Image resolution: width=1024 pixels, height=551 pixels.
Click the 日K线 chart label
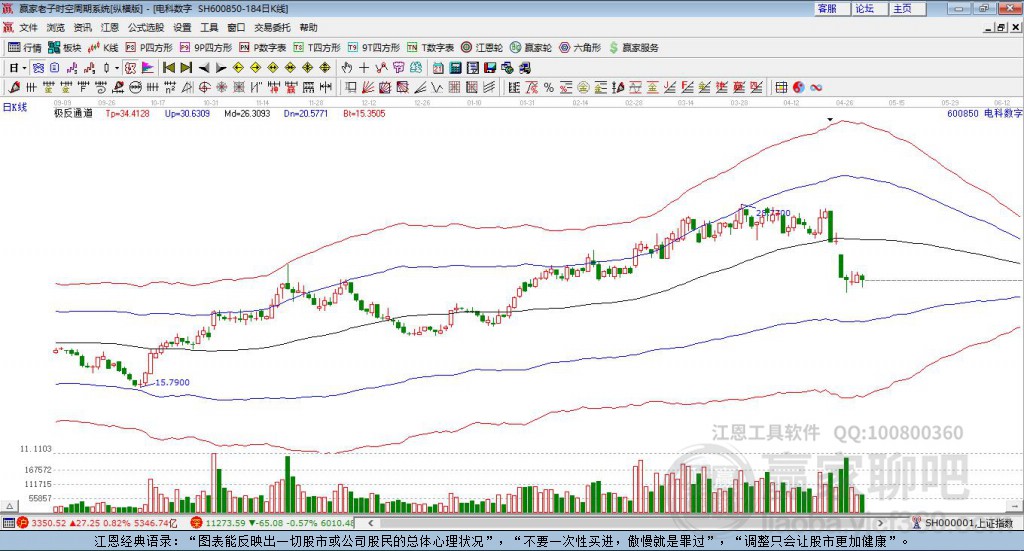[14, 107]
